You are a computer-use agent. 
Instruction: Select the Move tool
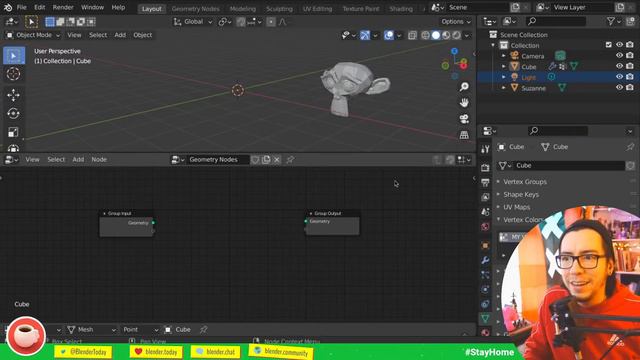point(13,95)
